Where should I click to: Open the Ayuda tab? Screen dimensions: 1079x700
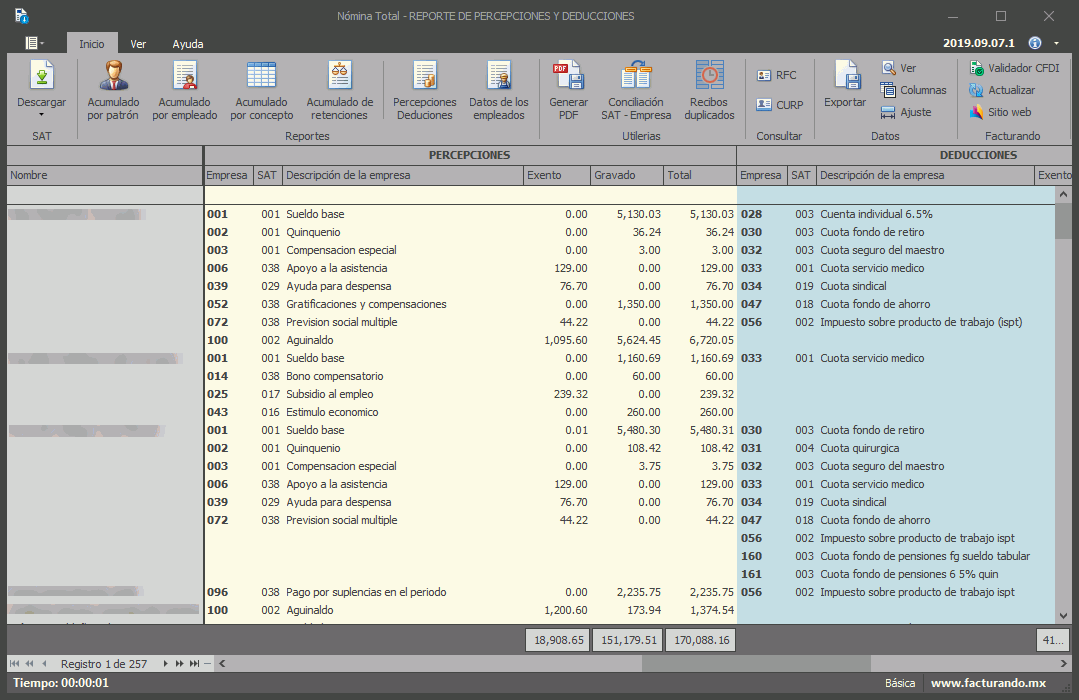click(x=187, y=44)
